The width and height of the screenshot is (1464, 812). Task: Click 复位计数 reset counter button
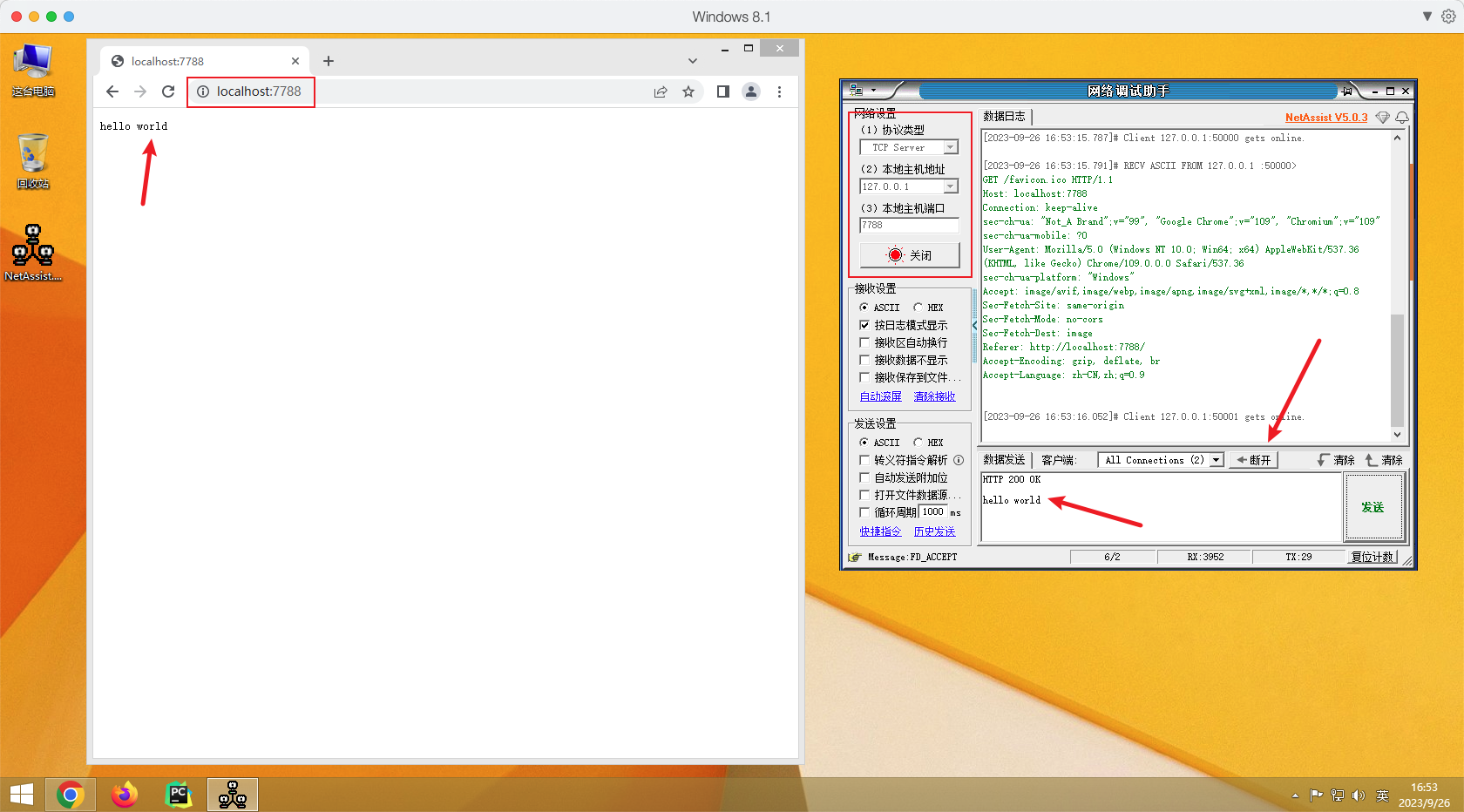coord(1372,557)
